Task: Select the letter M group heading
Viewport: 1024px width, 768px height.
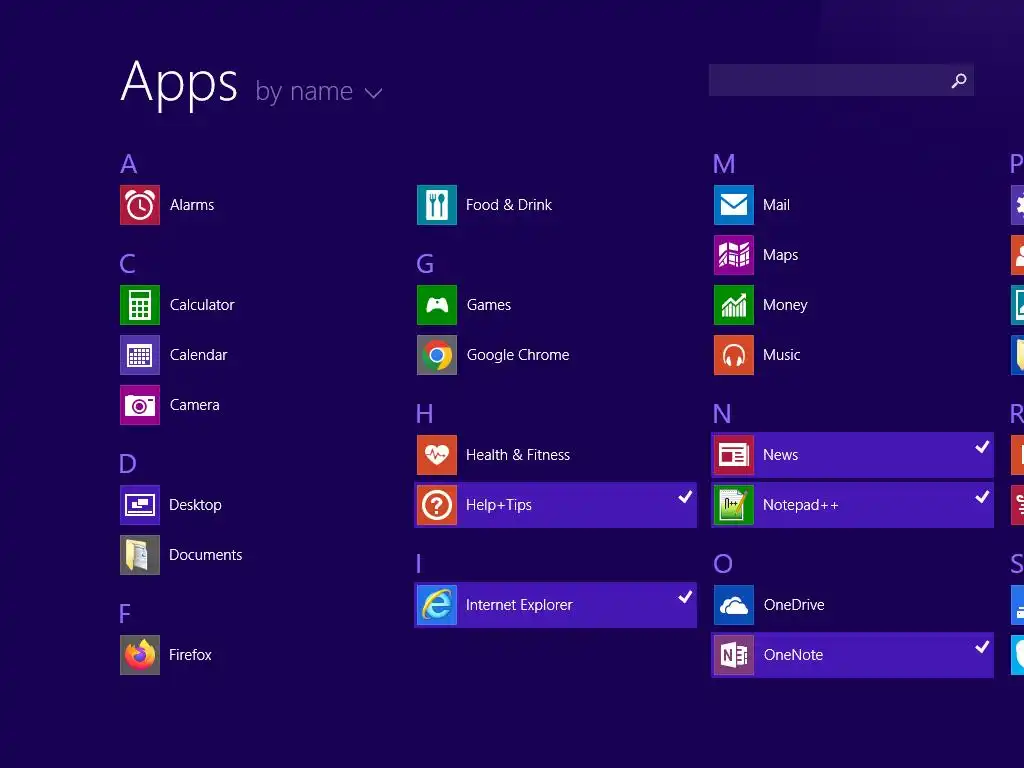Action: (x=724, y=164)
